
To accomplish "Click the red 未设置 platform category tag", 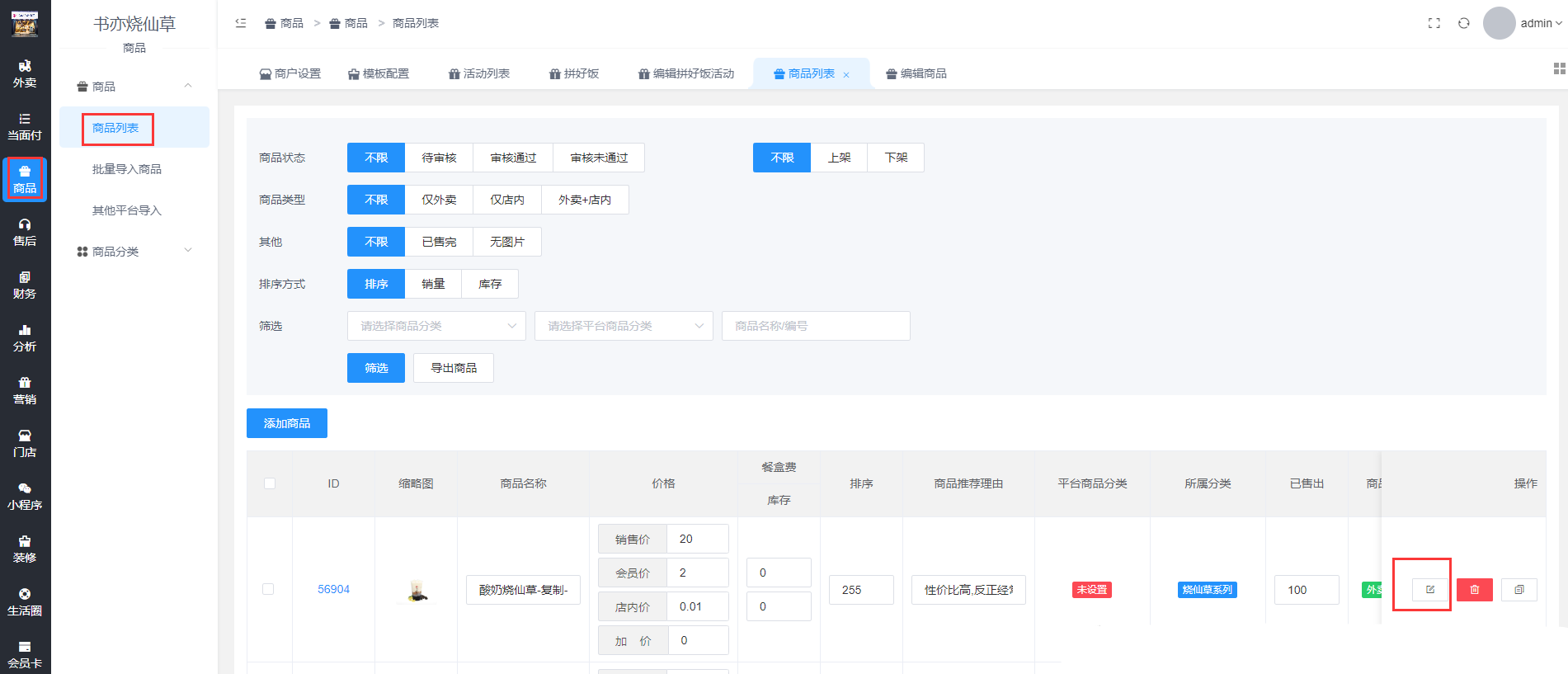I will (x=1092, y=590).
